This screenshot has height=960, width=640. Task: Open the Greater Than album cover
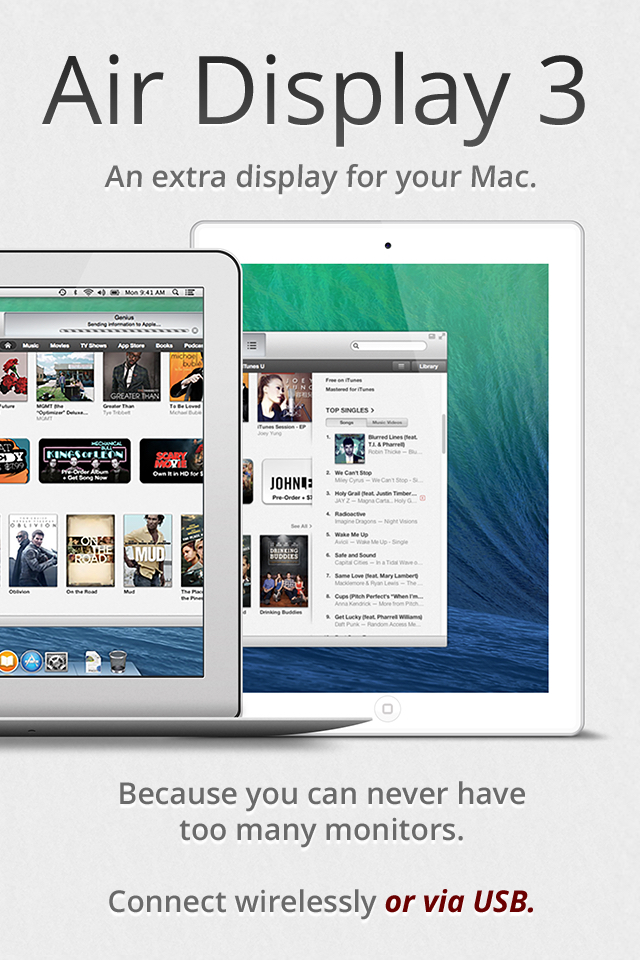click(132, 377)
